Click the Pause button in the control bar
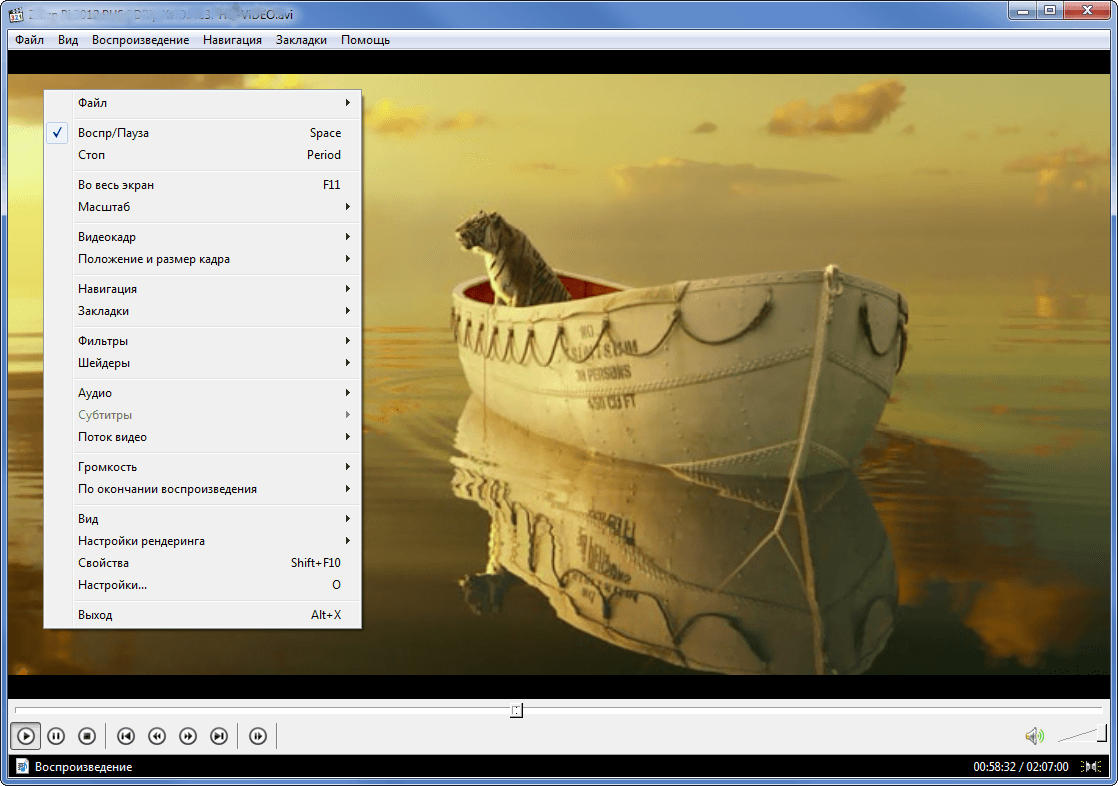The width and height of the screenshot is (1118, 786). click(56, 735)
